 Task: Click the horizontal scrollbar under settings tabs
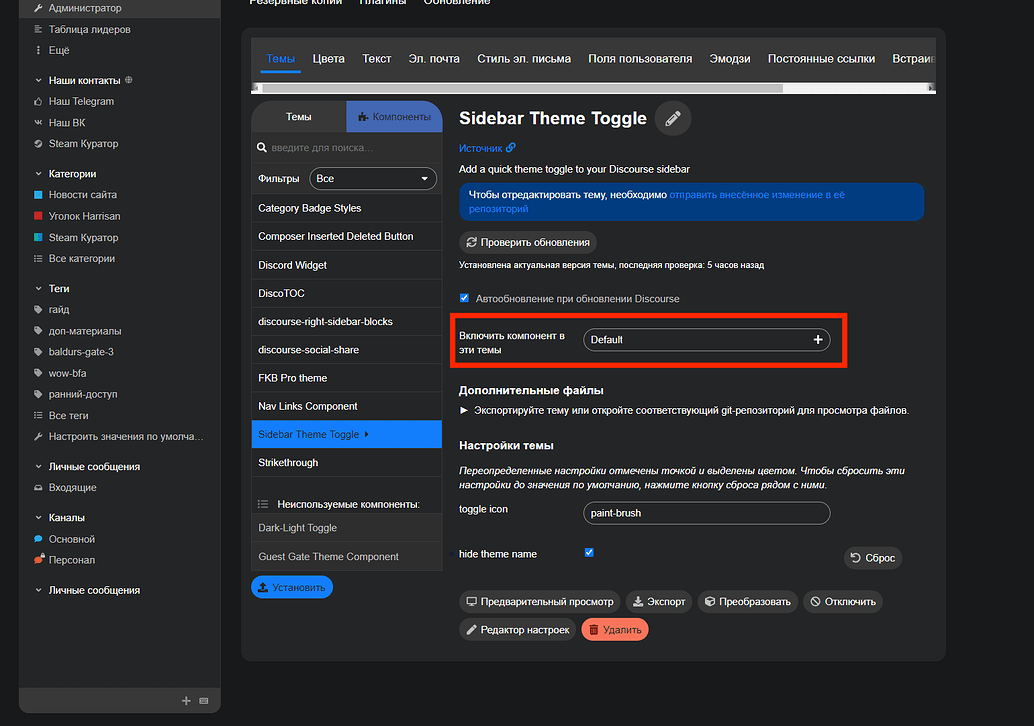coord(520,88)
